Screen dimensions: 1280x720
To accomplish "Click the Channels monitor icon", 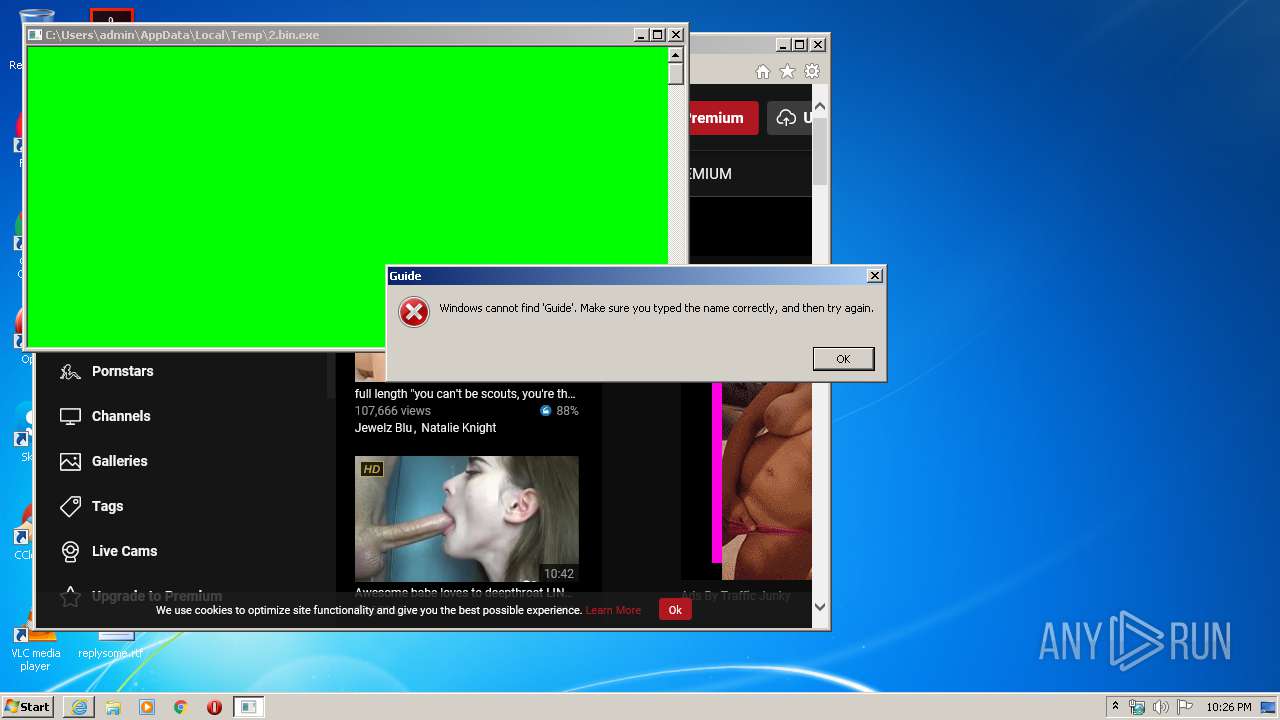I will pos(70,416).
